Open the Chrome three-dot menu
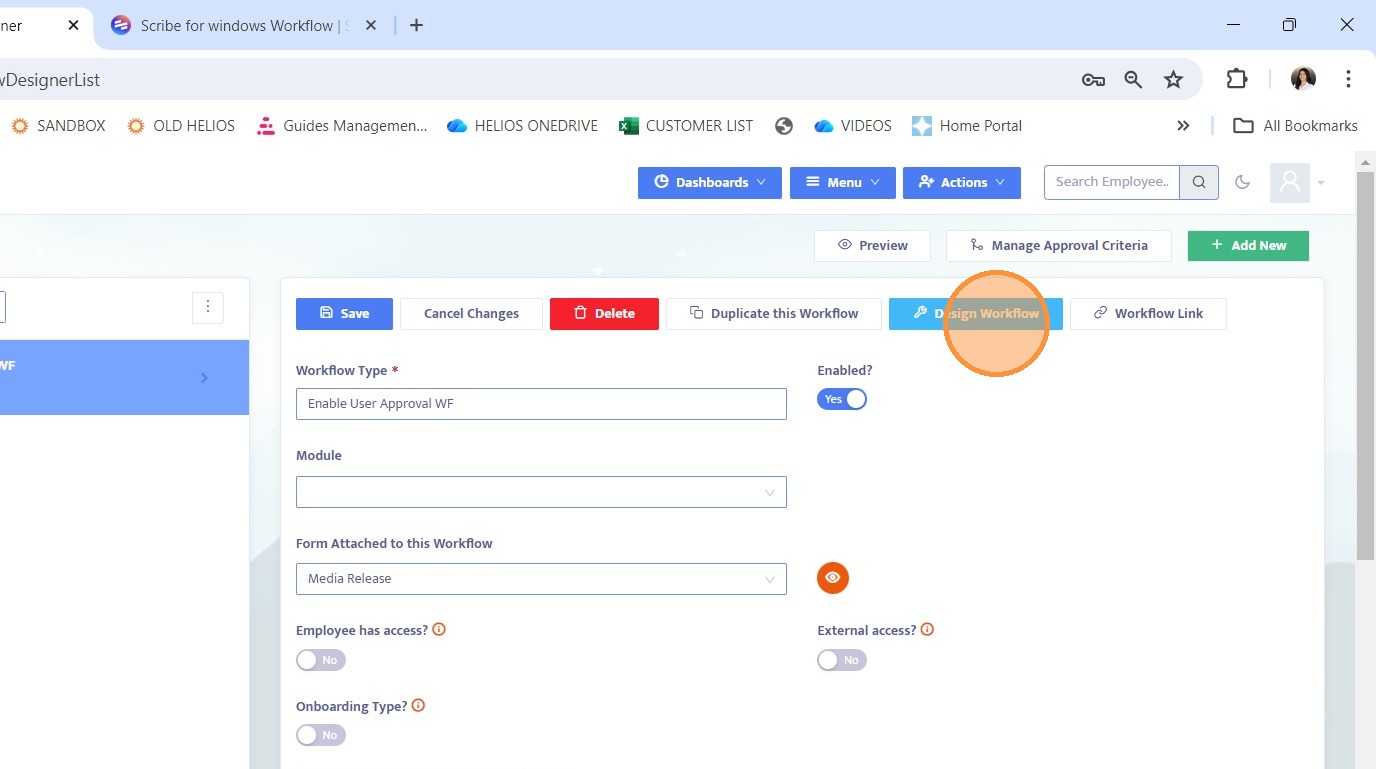 pos(1348,79)
